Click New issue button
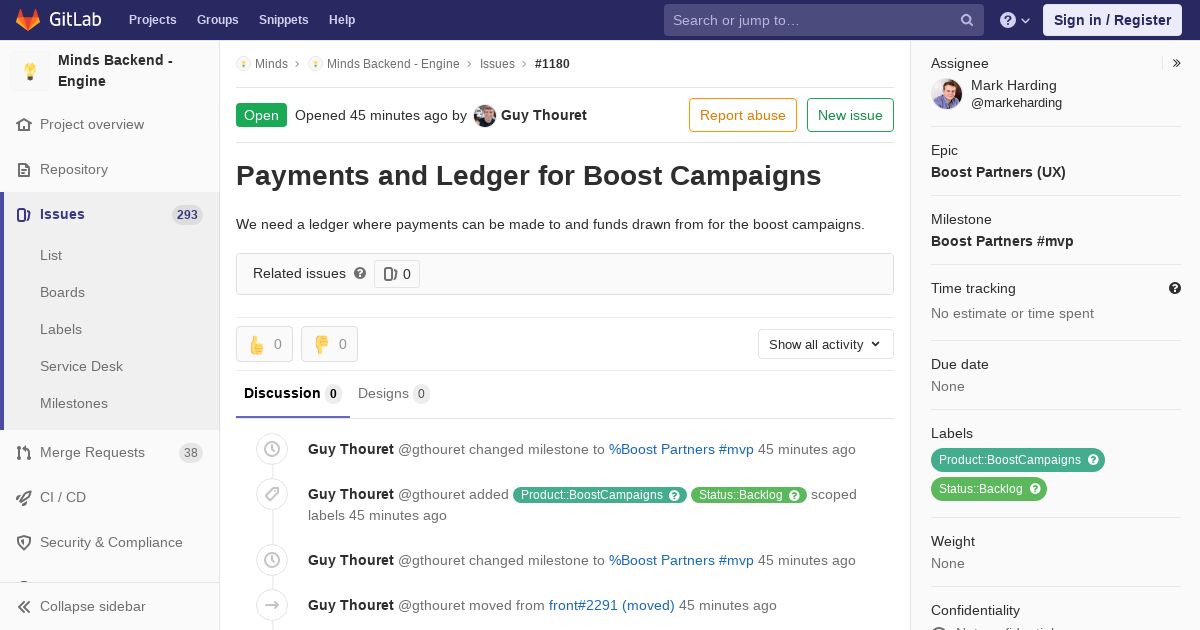Screen dimensions: 1200x630 (x=850, y=115)
